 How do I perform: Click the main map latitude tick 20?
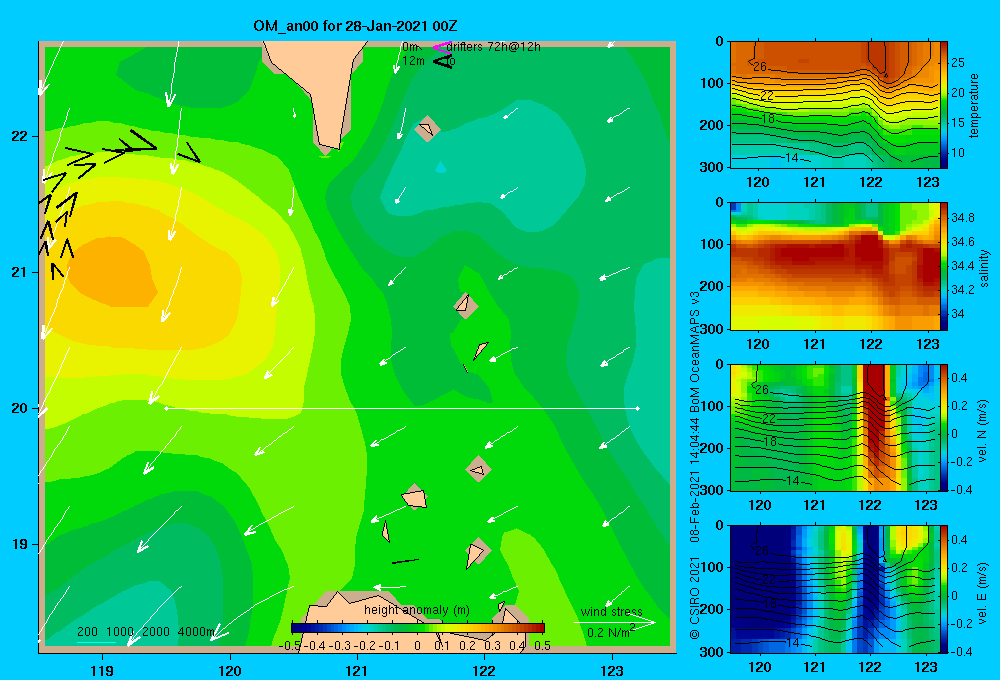[x=19, y=408]
